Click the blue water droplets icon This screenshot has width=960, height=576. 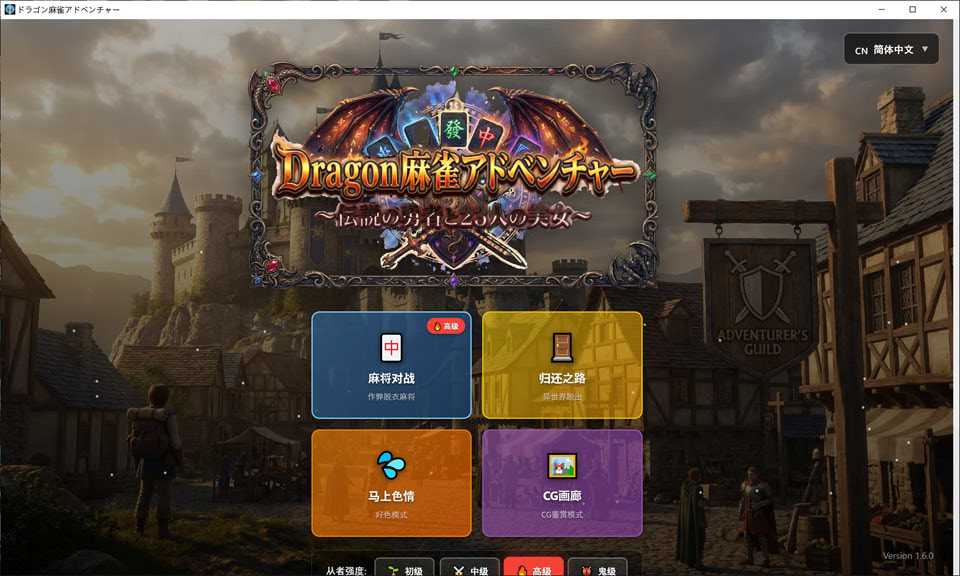coord(391,464)
